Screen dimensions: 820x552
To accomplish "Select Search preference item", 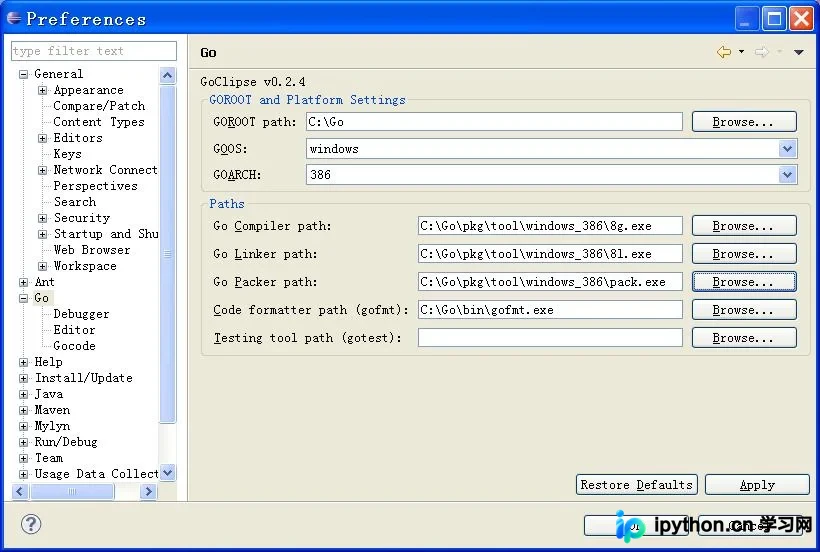I will point(75,202).
